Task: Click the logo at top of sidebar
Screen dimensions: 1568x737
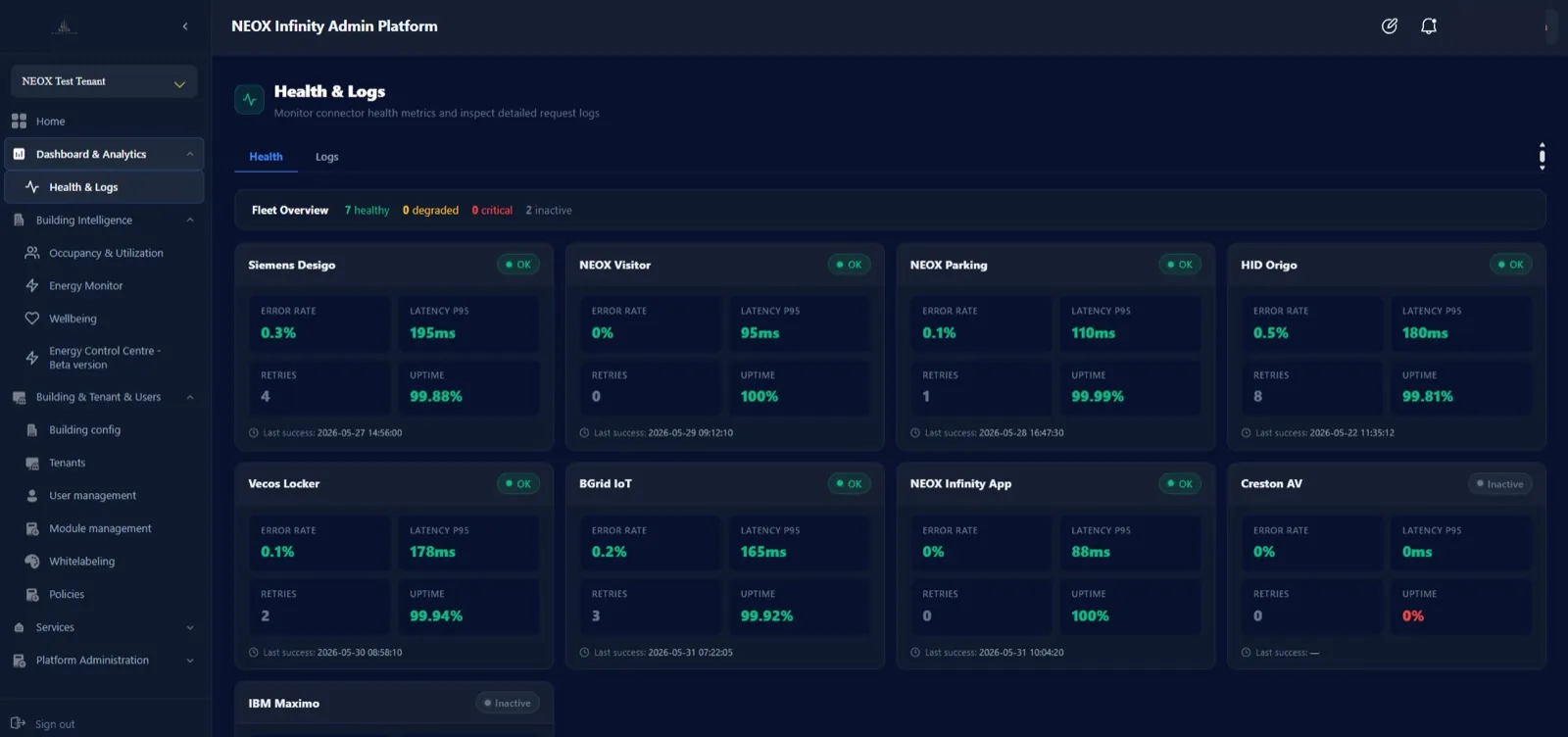Action: click(65, 26)
